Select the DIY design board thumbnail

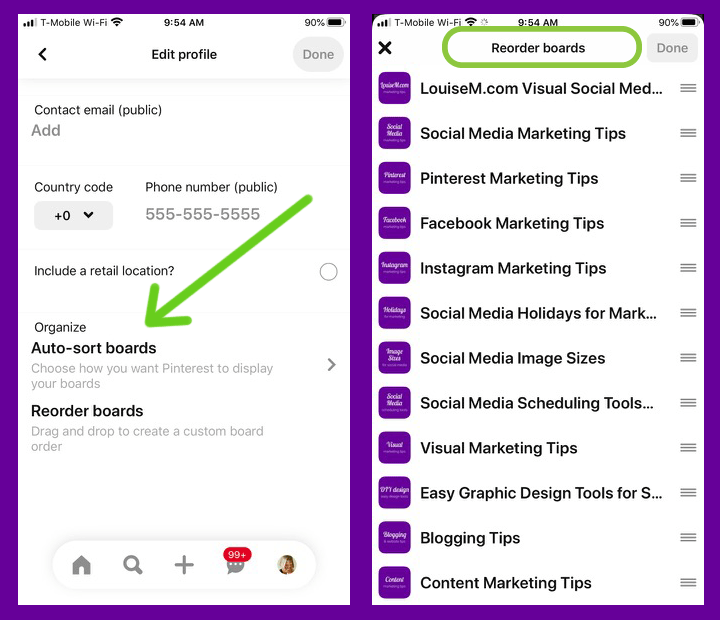394,492
